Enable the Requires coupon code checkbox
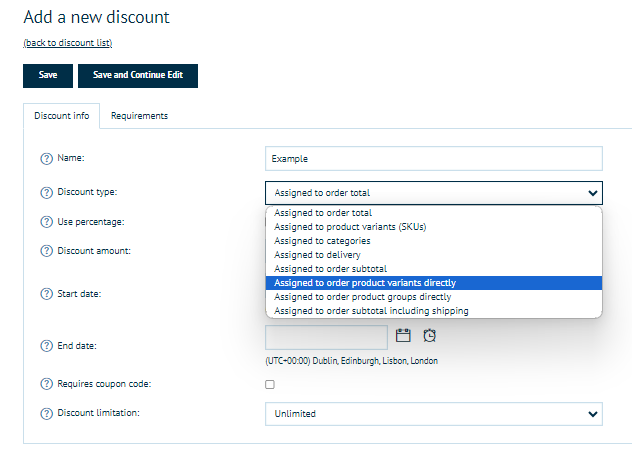The height and width of the screenshot is (460, 632). pyautogui.click(x=270, y=384)
